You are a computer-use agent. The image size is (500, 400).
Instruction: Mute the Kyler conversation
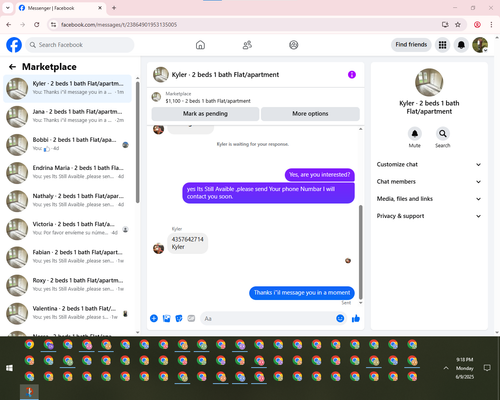[x=415, y=134]
